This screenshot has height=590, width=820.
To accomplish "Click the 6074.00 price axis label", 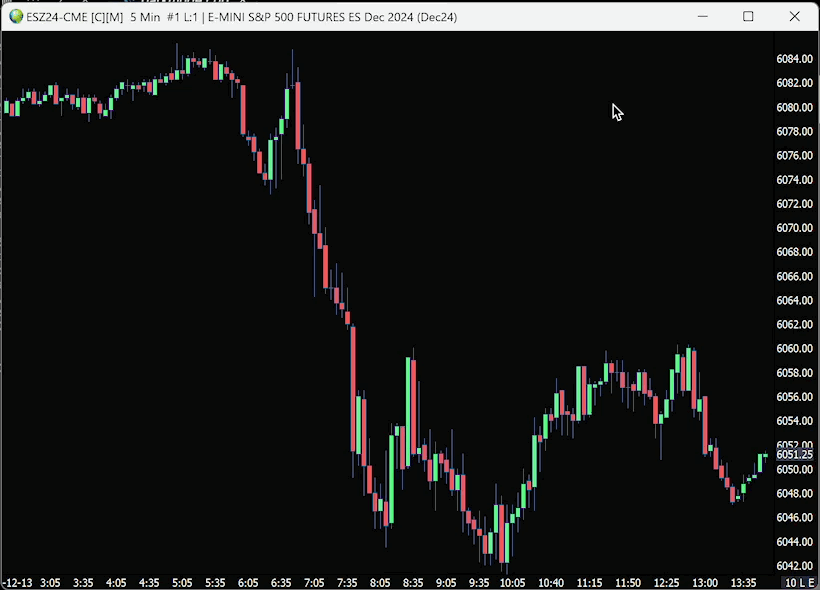I will [x=794, y=180].
